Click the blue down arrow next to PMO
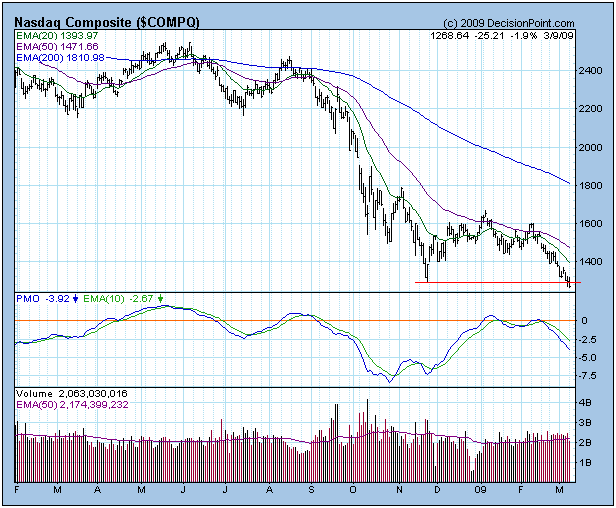 click(x=77, y=299)
